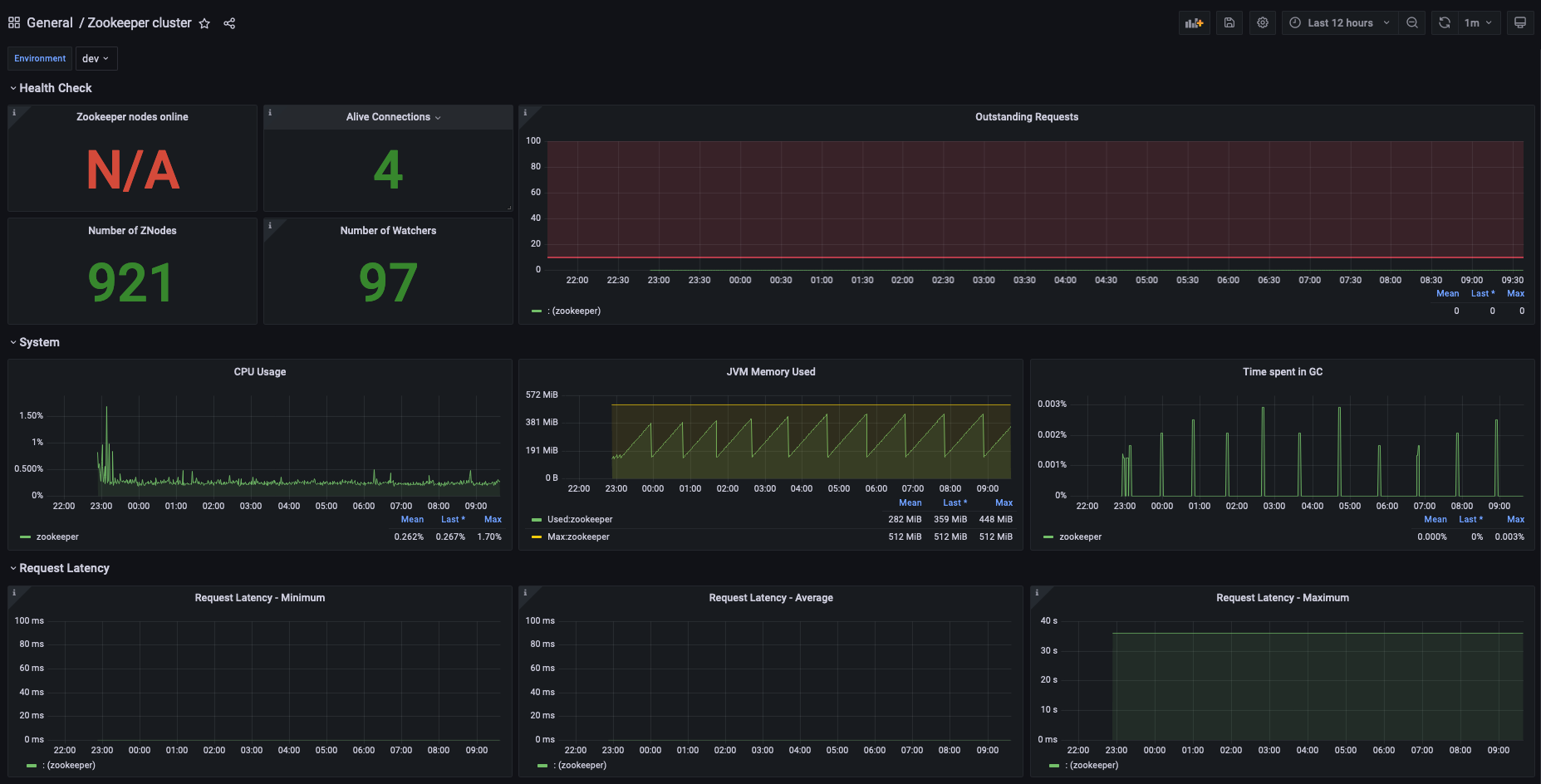Toggle (zookeeper) series in Latency Maximum legend
Image resolution: width=1541 pixels, height=784 pixels.
click(x=1092, y=766)
